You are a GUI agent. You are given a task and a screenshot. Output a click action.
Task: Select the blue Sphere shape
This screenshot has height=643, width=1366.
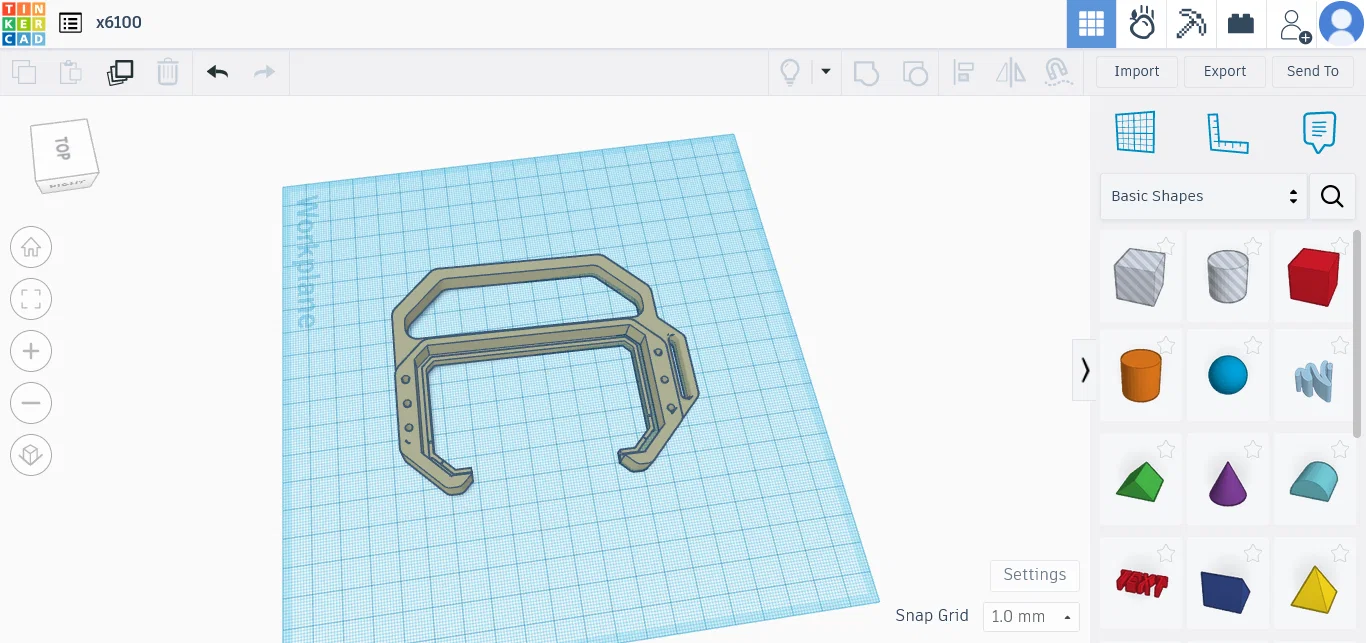click(1228, 375)
